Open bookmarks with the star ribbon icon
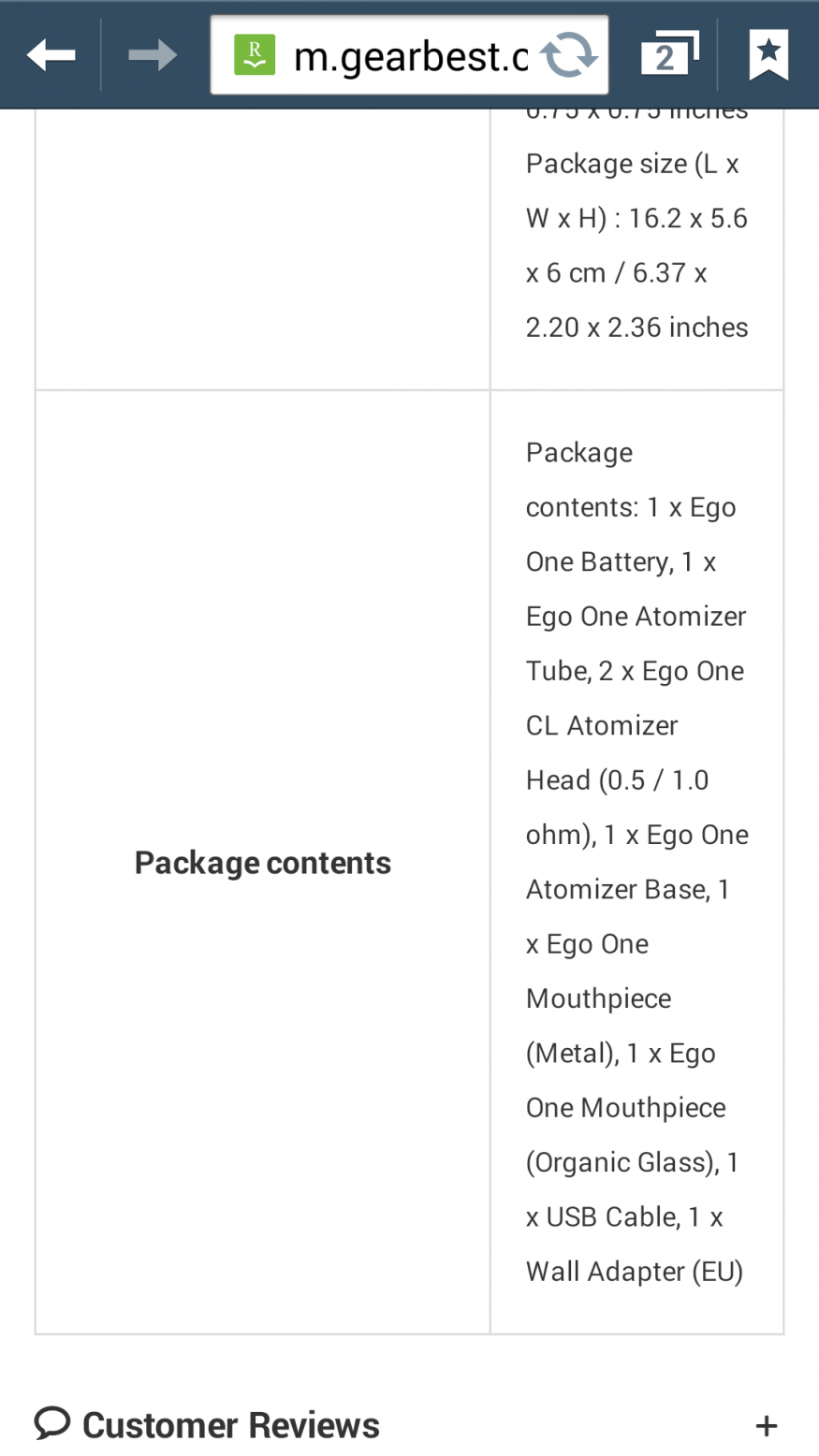 (x=768, y=55)
